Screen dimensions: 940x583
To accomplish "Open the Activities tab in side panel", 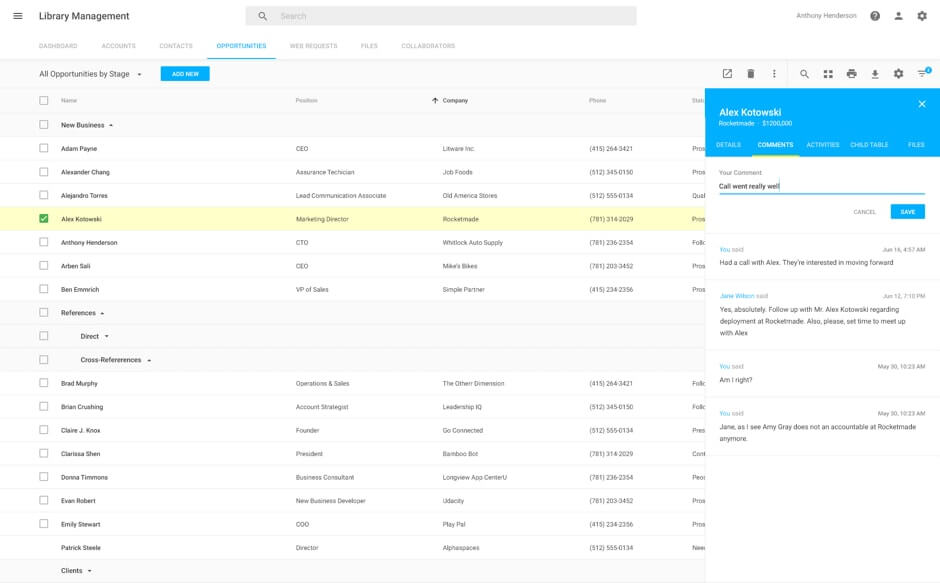I will (x=822, y=145).
